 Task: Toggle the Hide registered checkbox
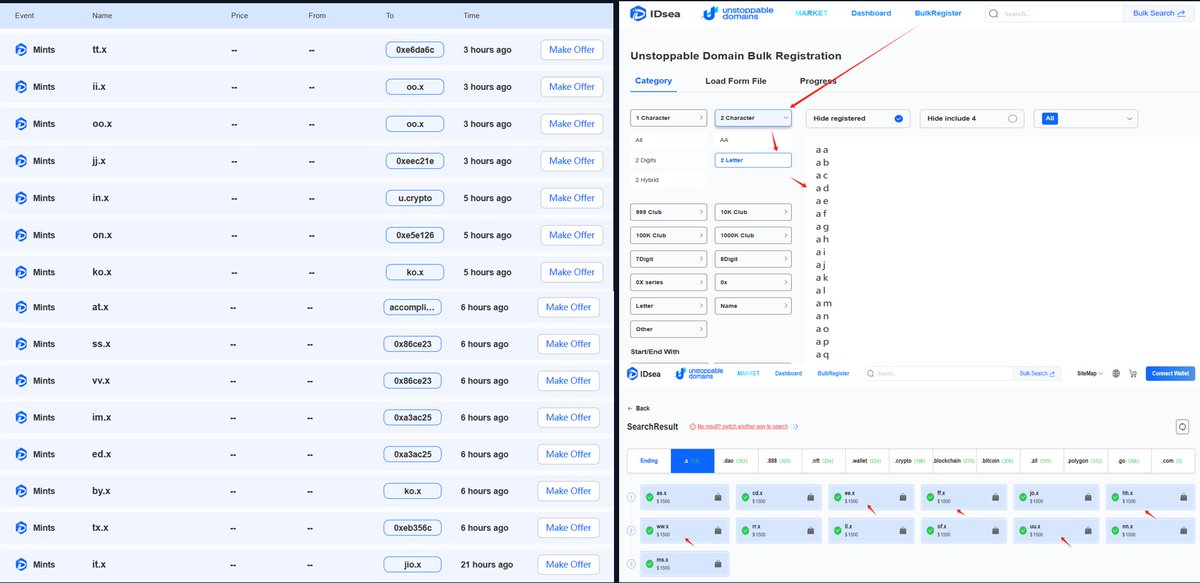click(898, 118)
